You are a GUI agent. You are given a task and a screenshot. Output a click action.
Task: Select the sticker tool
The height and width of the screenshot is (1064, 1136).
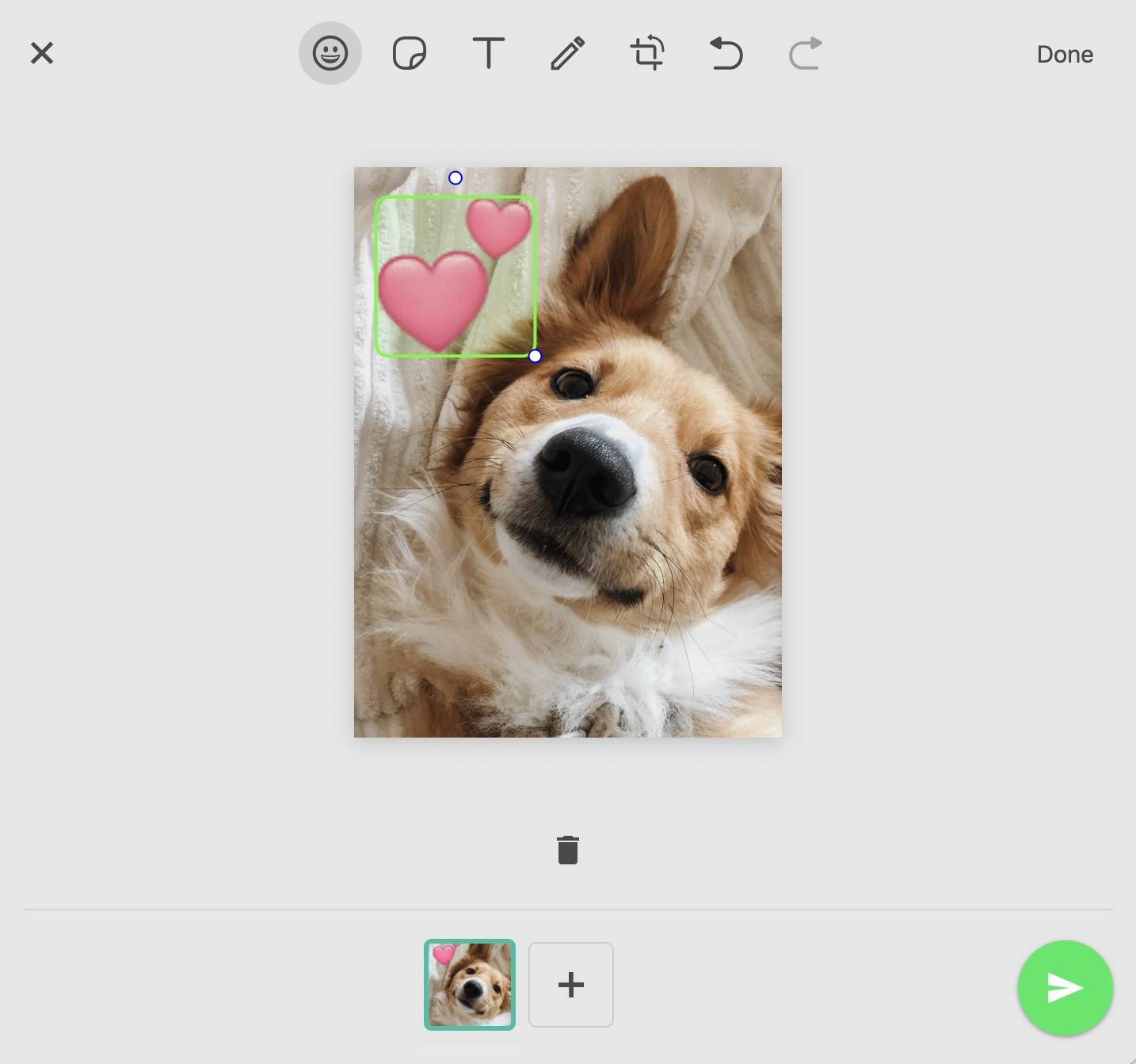410,53
